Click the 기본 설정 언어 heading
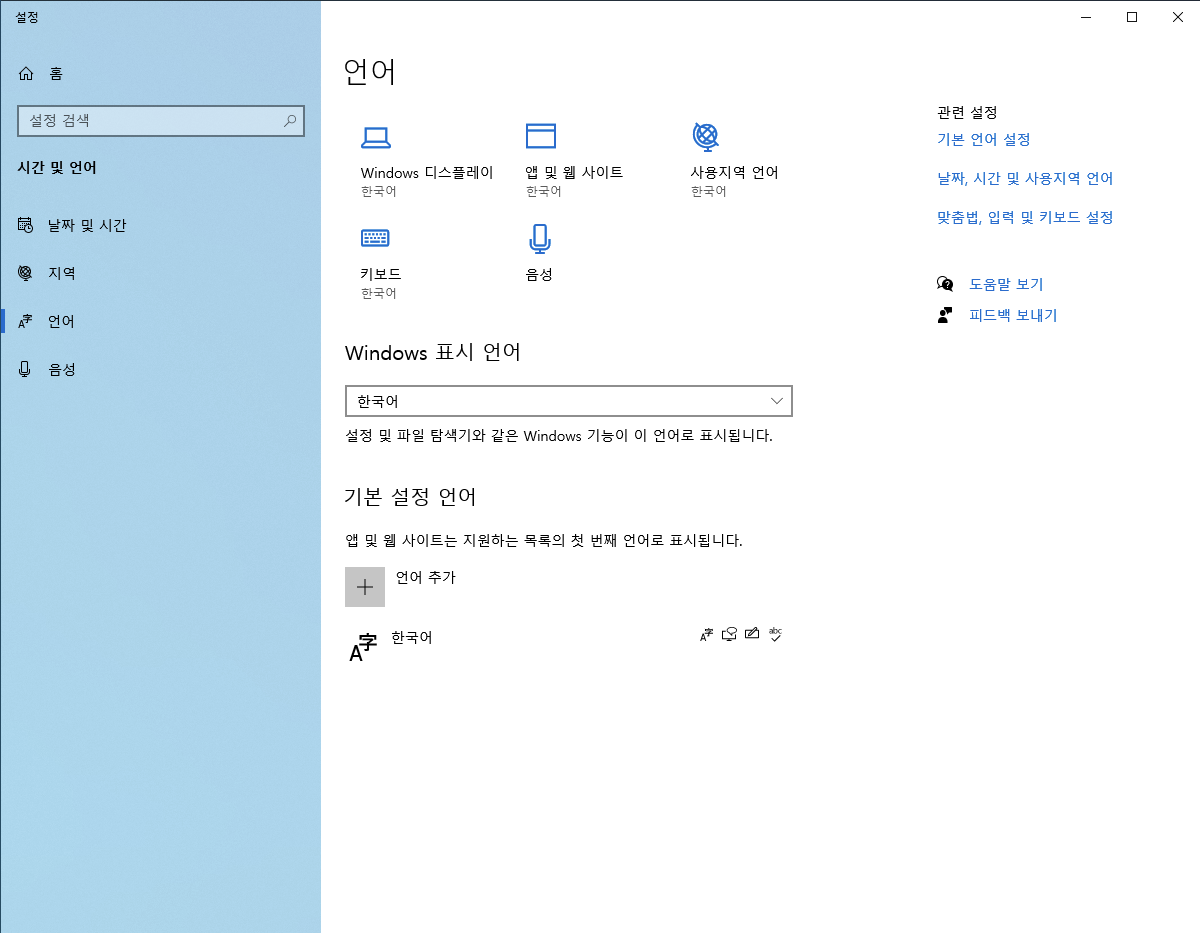 pyautogui.click(x=410, y=496)
